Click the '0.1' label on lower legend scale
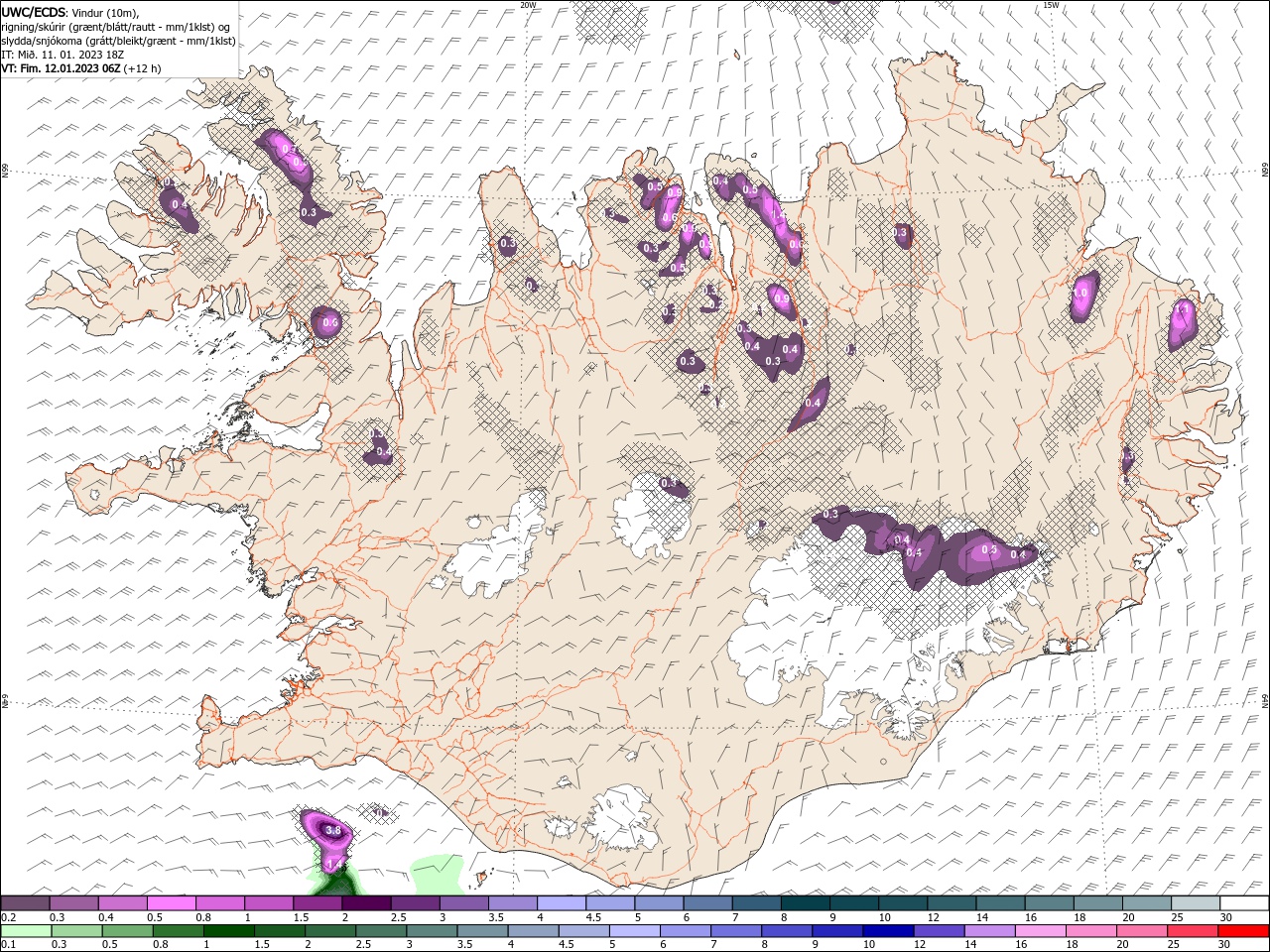The height and width of the screenshot is (952, 1270). [8, 945]
